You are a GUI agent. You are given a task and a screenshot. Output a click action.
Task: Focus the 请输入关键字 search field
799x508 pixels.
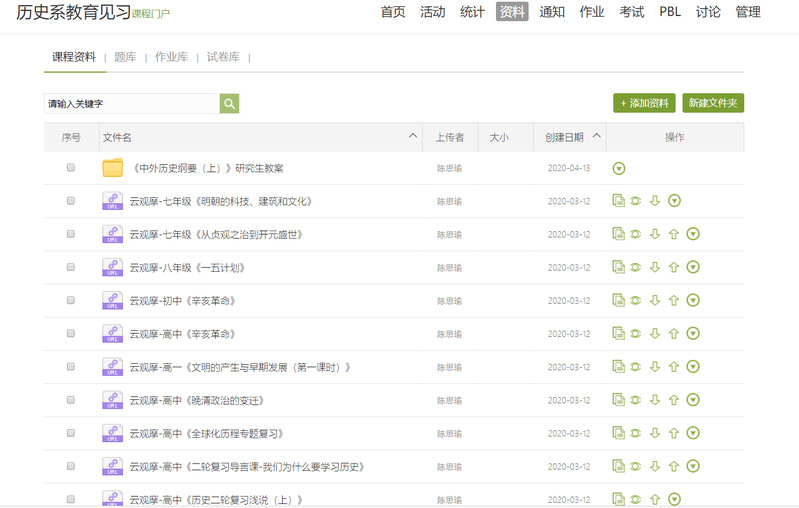(x=131, y=103)
